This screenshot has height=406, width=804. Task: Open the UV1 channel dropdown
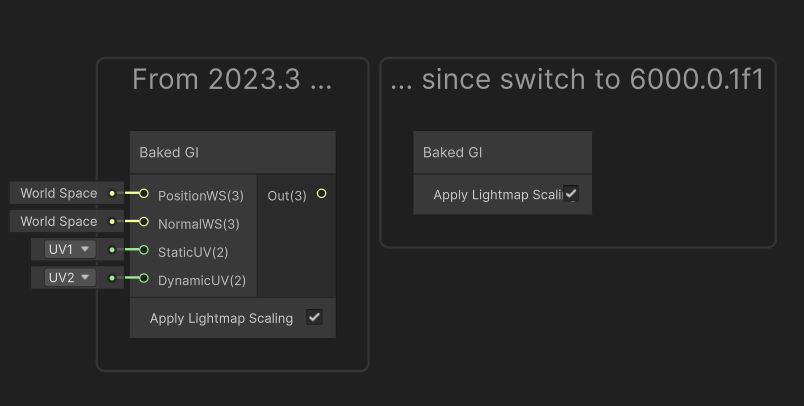click(x=69, y=249)
